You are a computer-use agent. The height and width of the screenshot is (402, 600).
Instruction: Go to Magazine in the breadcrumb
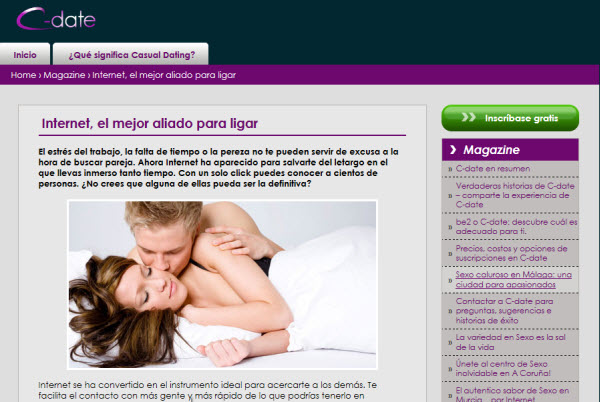[x=64, y=75]
